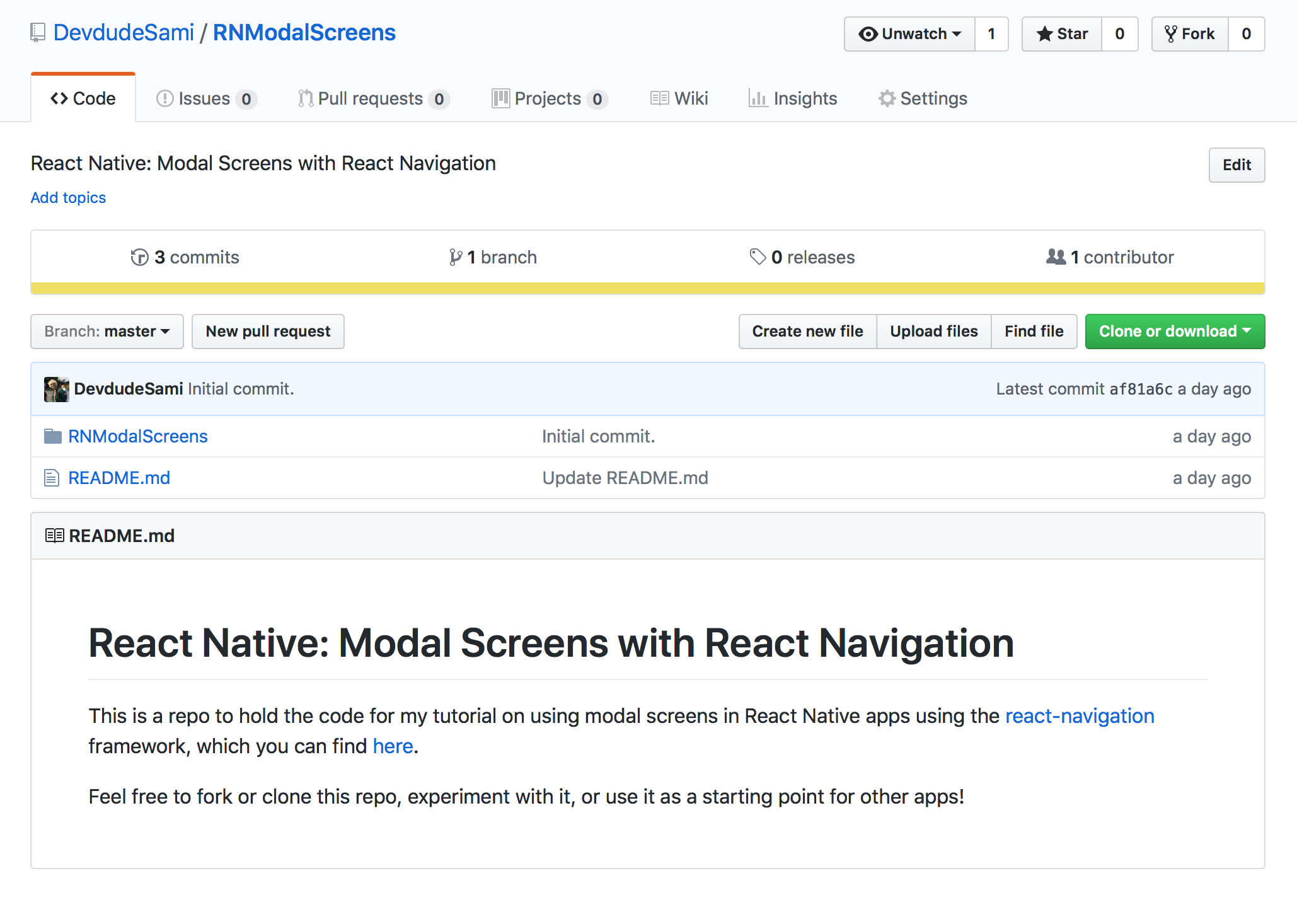This screenshot has height=924, width=1297.
Task: Open the Update README.md commit message
Action: coord(625,478)
